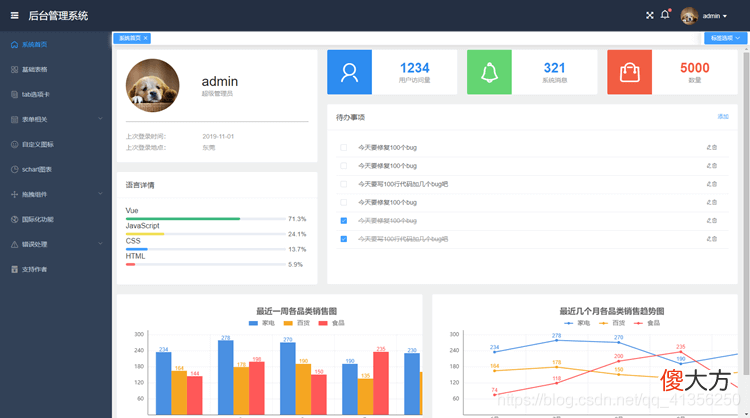Screen dimensions: 750x418
Task: Toggle 家电 legend in the weekly bar chart
Action: (262, 323)
